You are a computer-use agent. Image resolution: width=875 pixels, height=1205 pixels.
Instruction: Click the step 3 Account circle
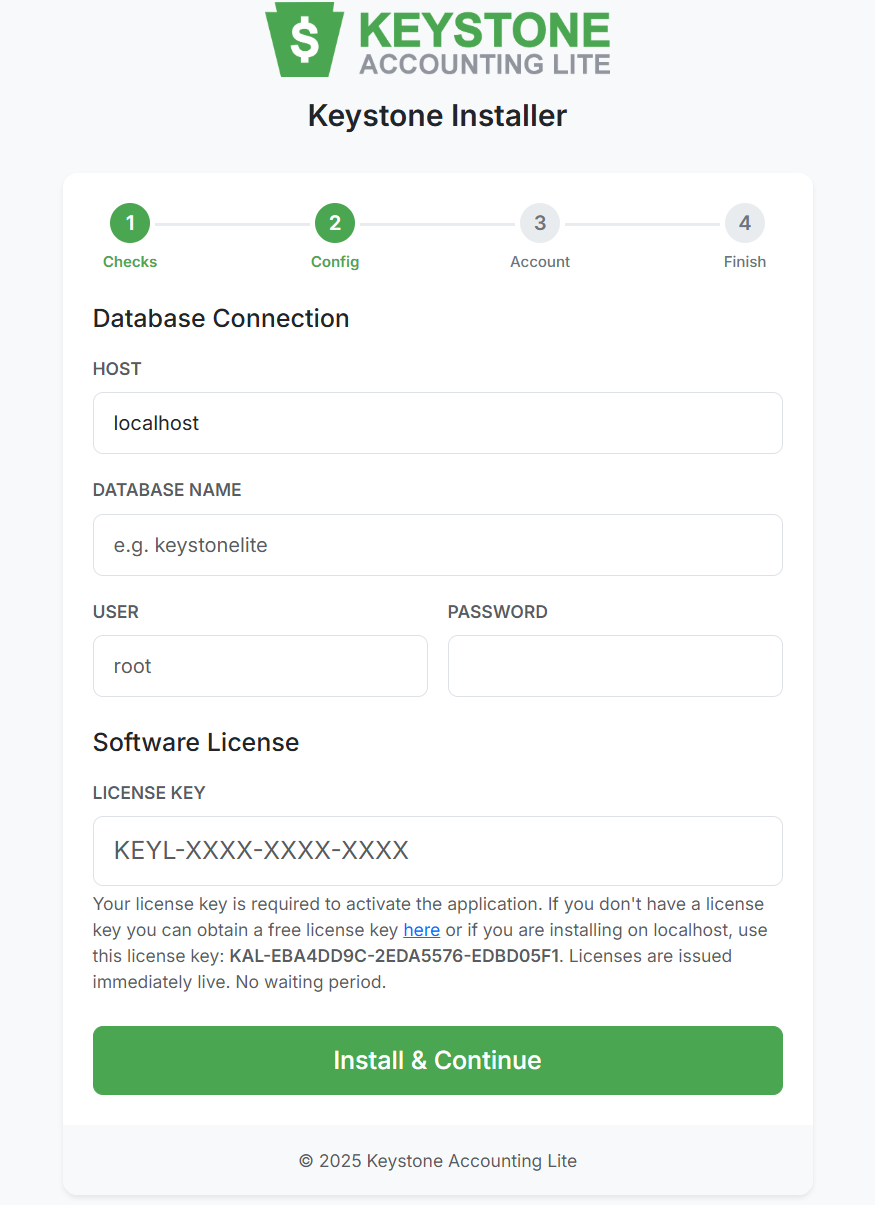click(x=540, y=223)
